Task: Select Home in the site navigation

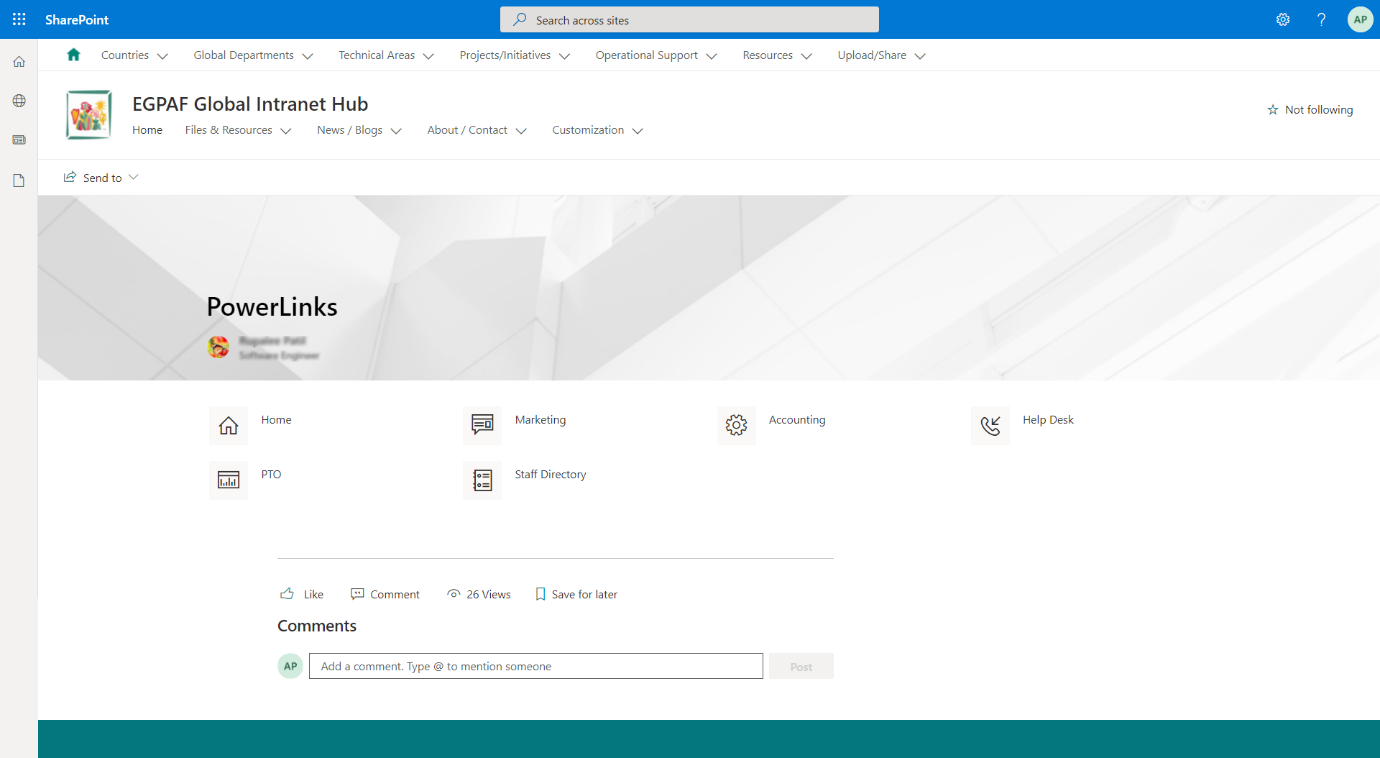Action: 147,130
